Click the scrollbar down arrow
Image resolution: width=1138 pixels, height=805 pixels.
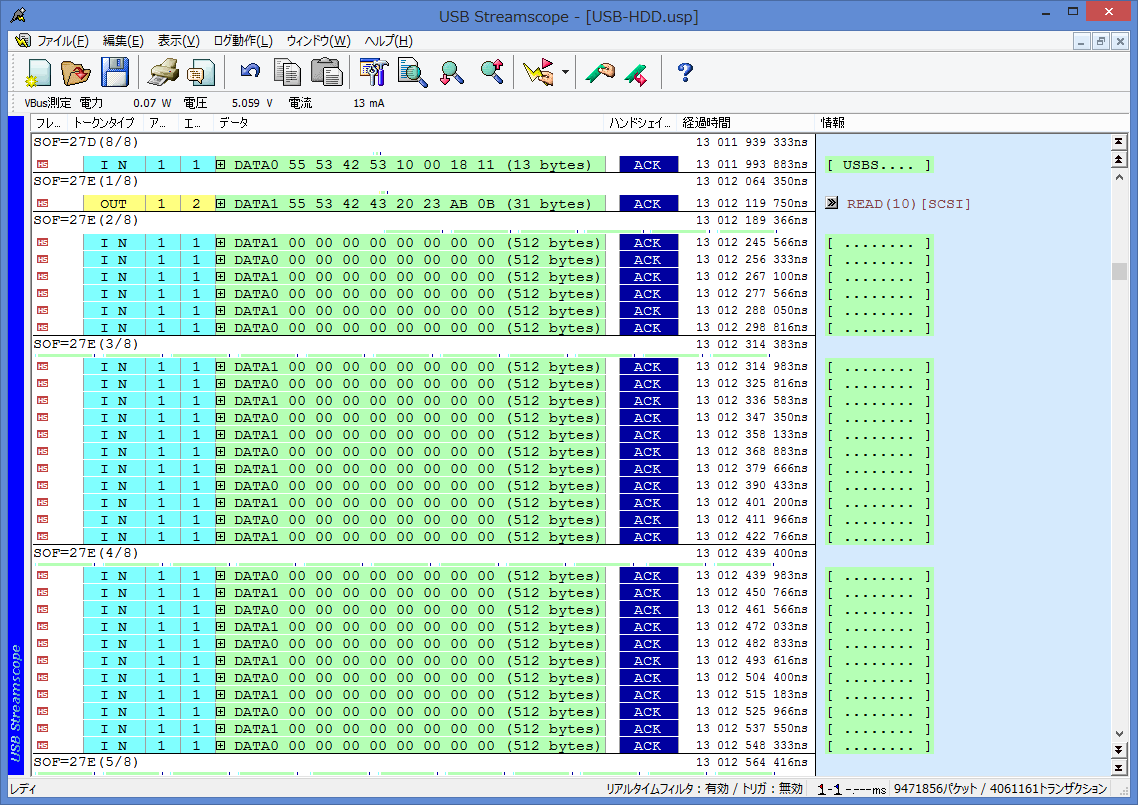click(1118, 733)
